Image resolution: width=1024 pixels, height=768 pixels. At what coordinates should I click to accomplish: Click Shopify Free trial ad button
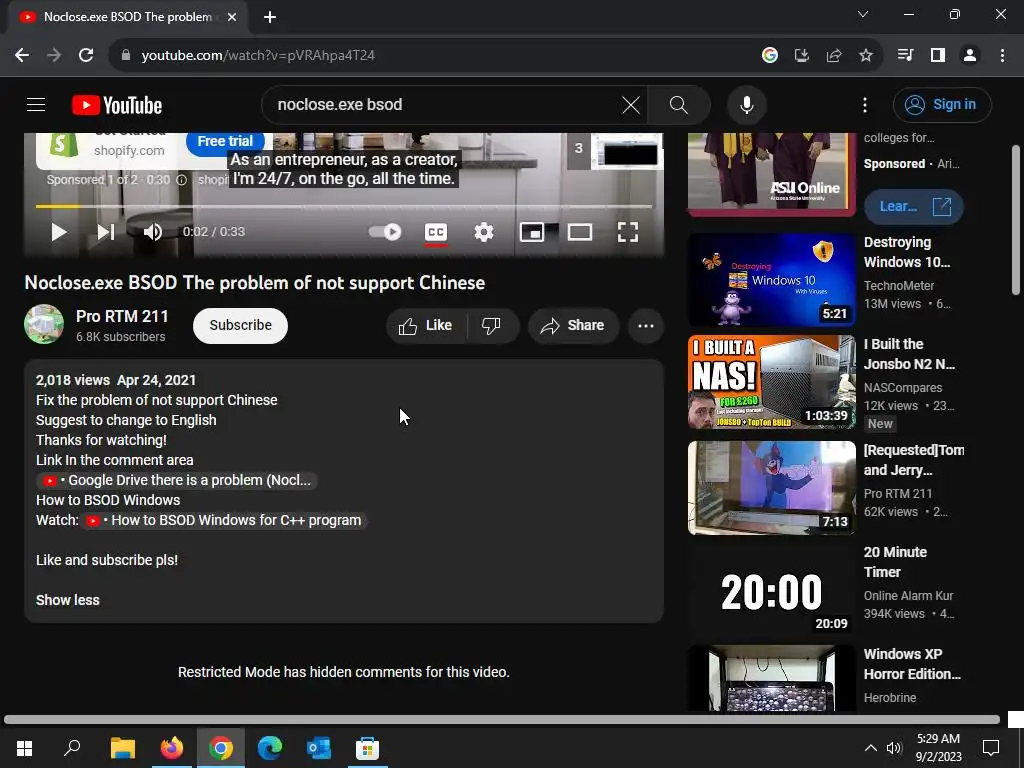[x=225, y=141]
